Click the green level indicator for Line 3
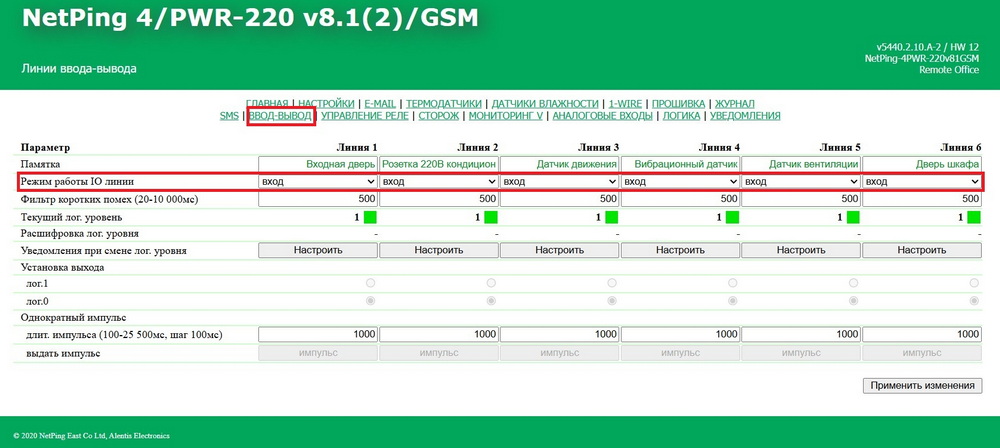The width and height of the screenshot is (1000, 448). tap(611, 217)
